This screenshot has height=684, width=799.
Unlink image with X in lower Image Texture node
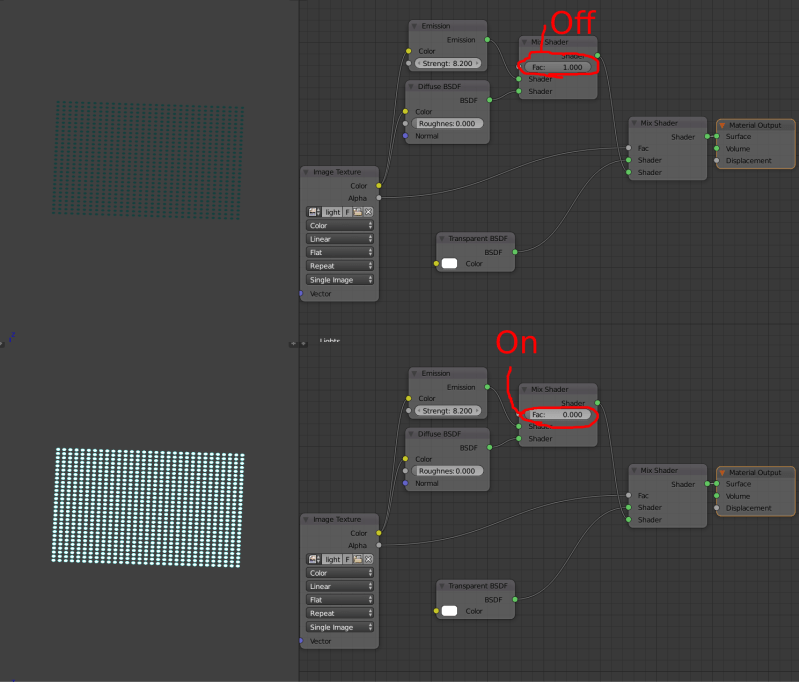[x=368, y=559]
